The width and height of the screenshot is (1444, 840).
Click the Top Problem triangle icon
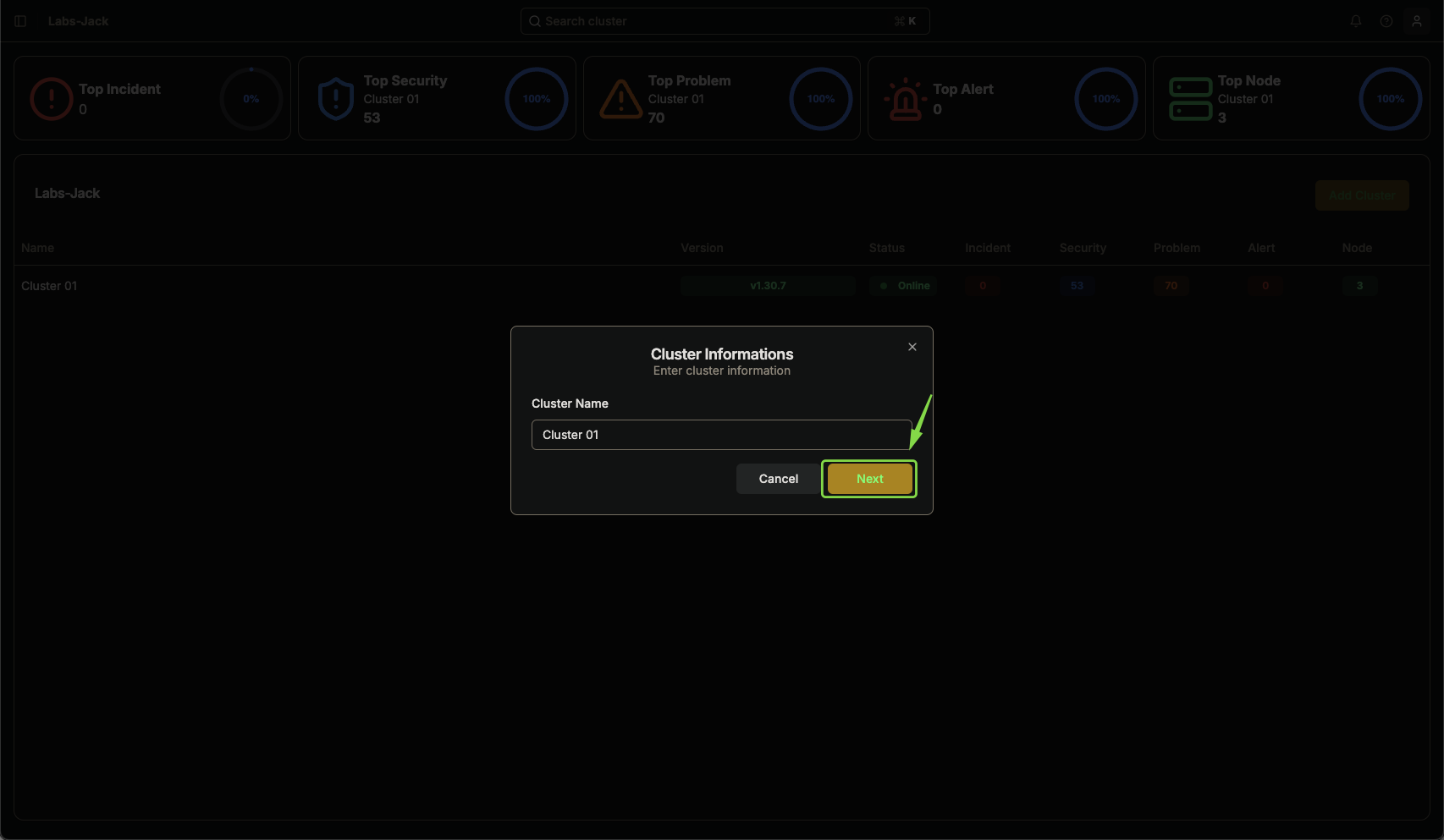[621, 99]
